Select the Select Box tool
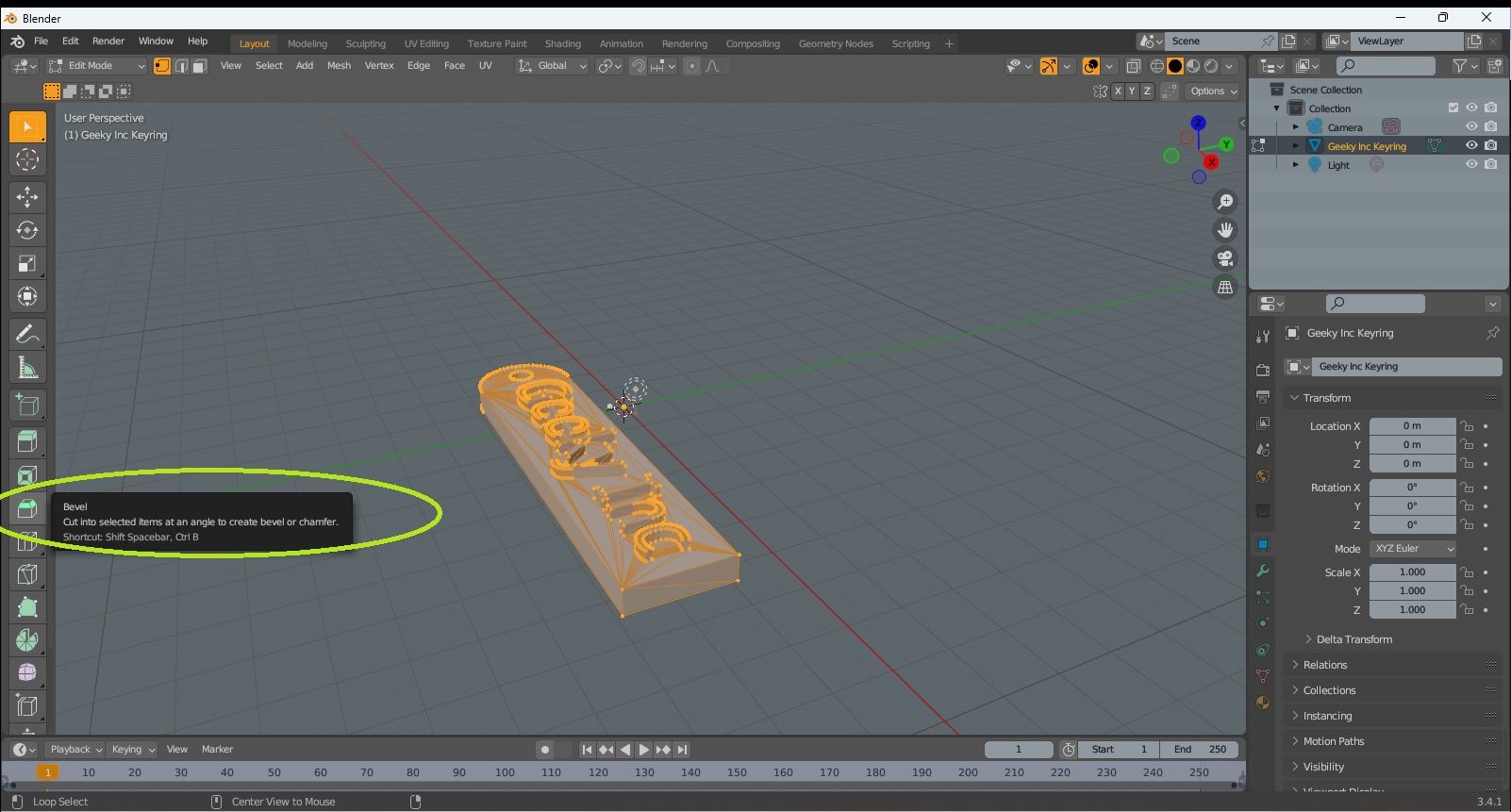The width and height of the screenshot is (1511, 812). 27,126
